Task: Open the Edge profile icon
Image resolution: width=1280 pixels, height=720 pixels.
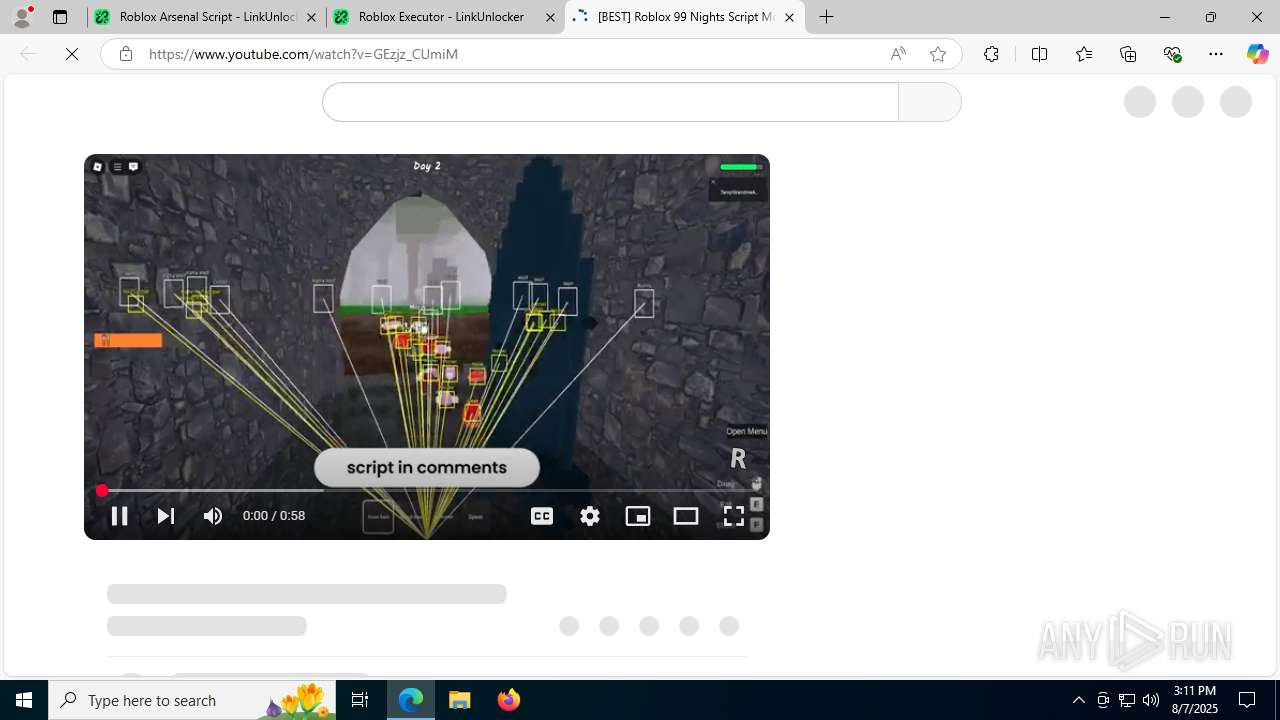Action: pyautogui.click(x=22, y=17)
